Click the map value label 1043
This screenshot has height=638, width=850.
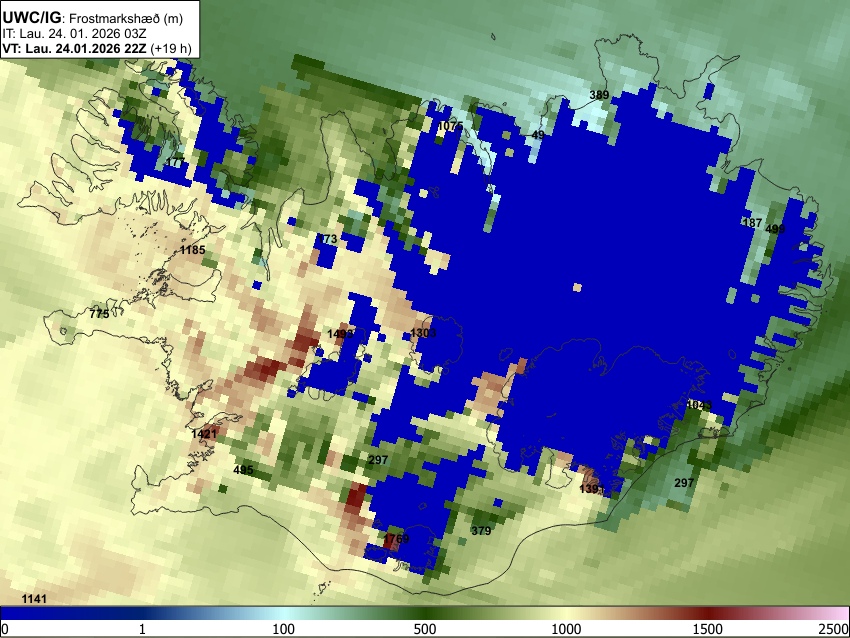[699, 405]
